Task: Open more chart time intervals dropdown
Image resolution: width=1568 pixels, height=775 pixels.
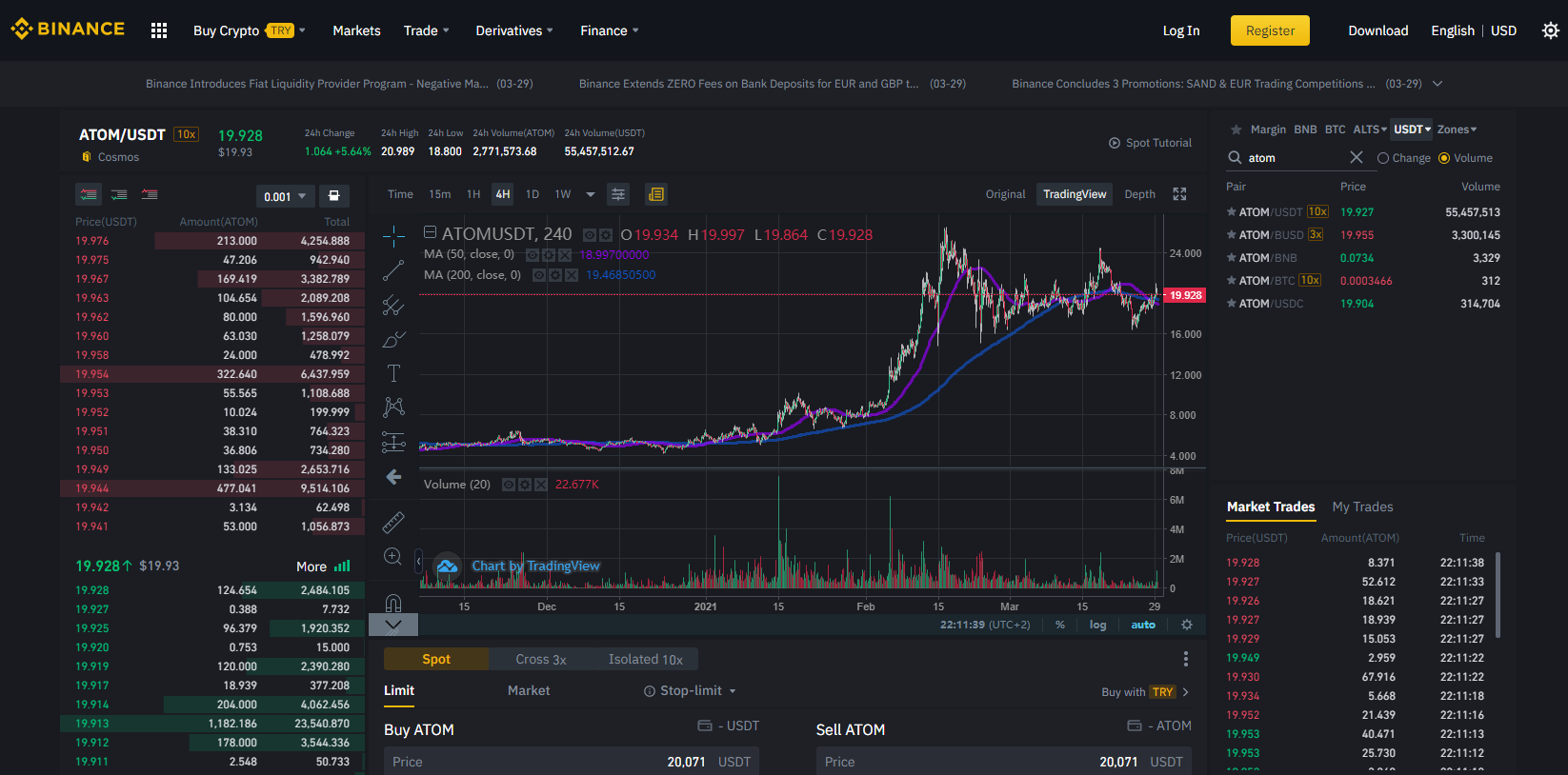Action: 591,194
